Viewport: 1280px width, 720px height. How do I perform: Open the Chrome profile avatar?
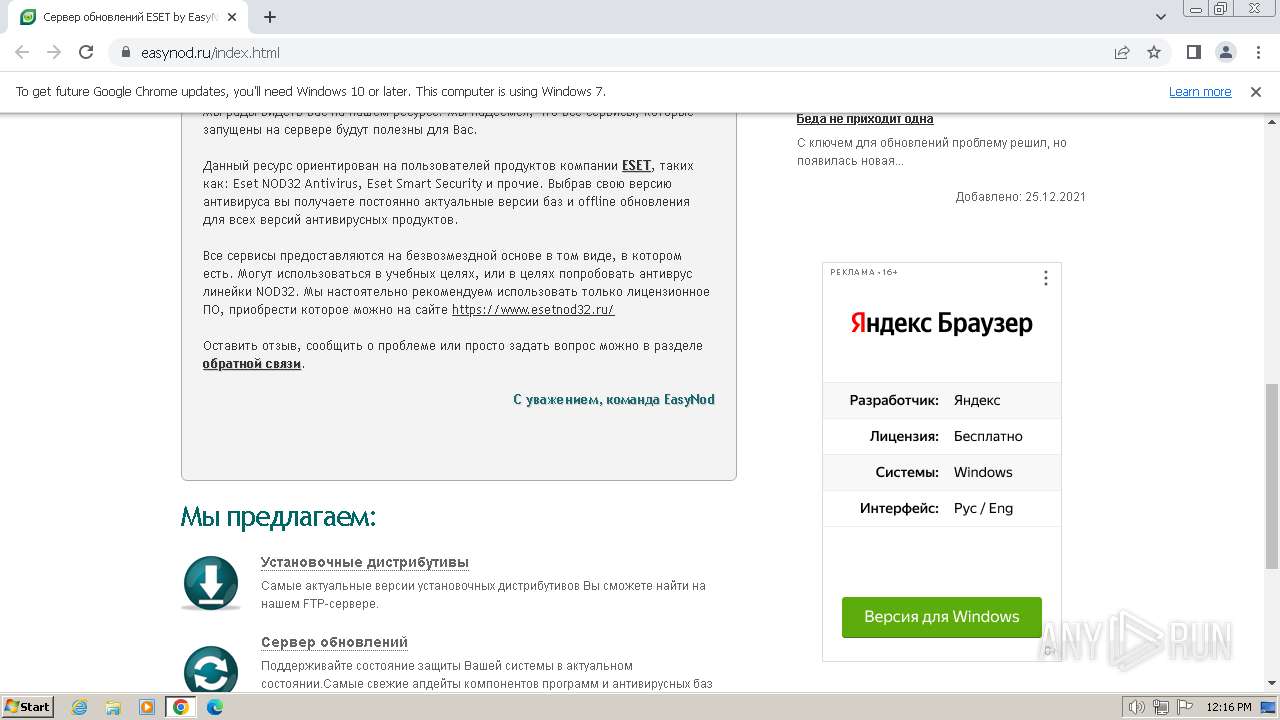pos(1225,52)
